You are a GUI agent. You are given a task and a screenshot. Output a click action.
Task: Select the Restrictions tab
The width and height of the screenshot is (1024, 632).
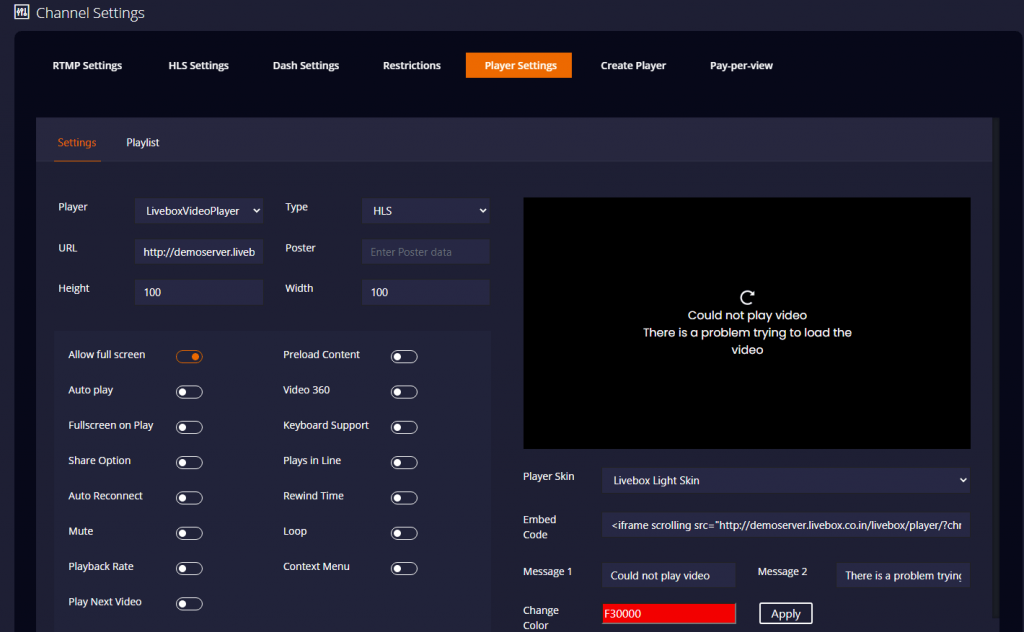click(x=411, y=65)
